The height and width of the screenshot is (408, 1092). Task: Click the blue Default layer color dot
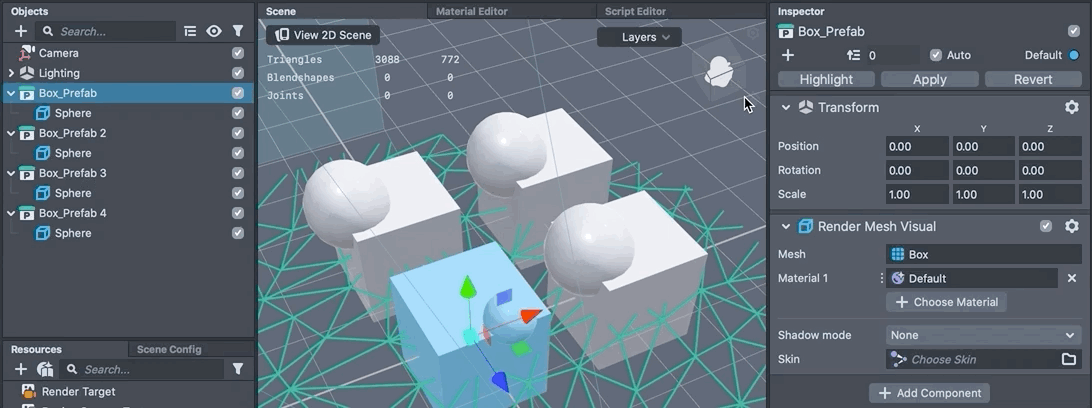[1074, 55]
